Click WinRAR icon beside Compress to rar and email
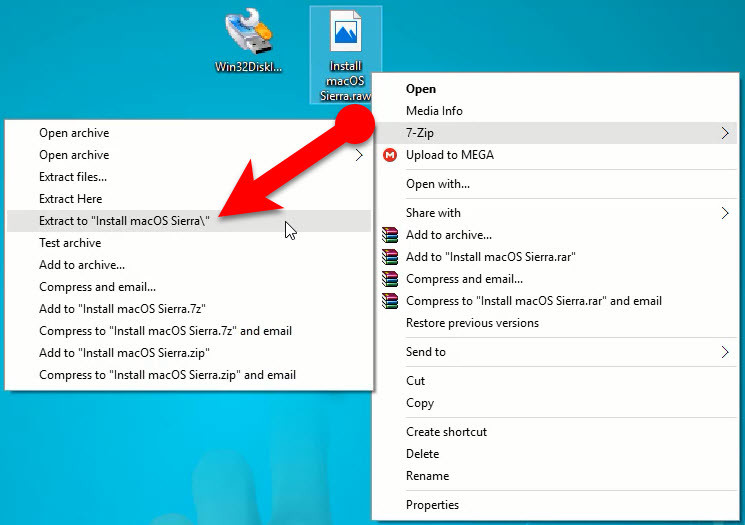Screen dimensions: 745x525 point(390,301)
